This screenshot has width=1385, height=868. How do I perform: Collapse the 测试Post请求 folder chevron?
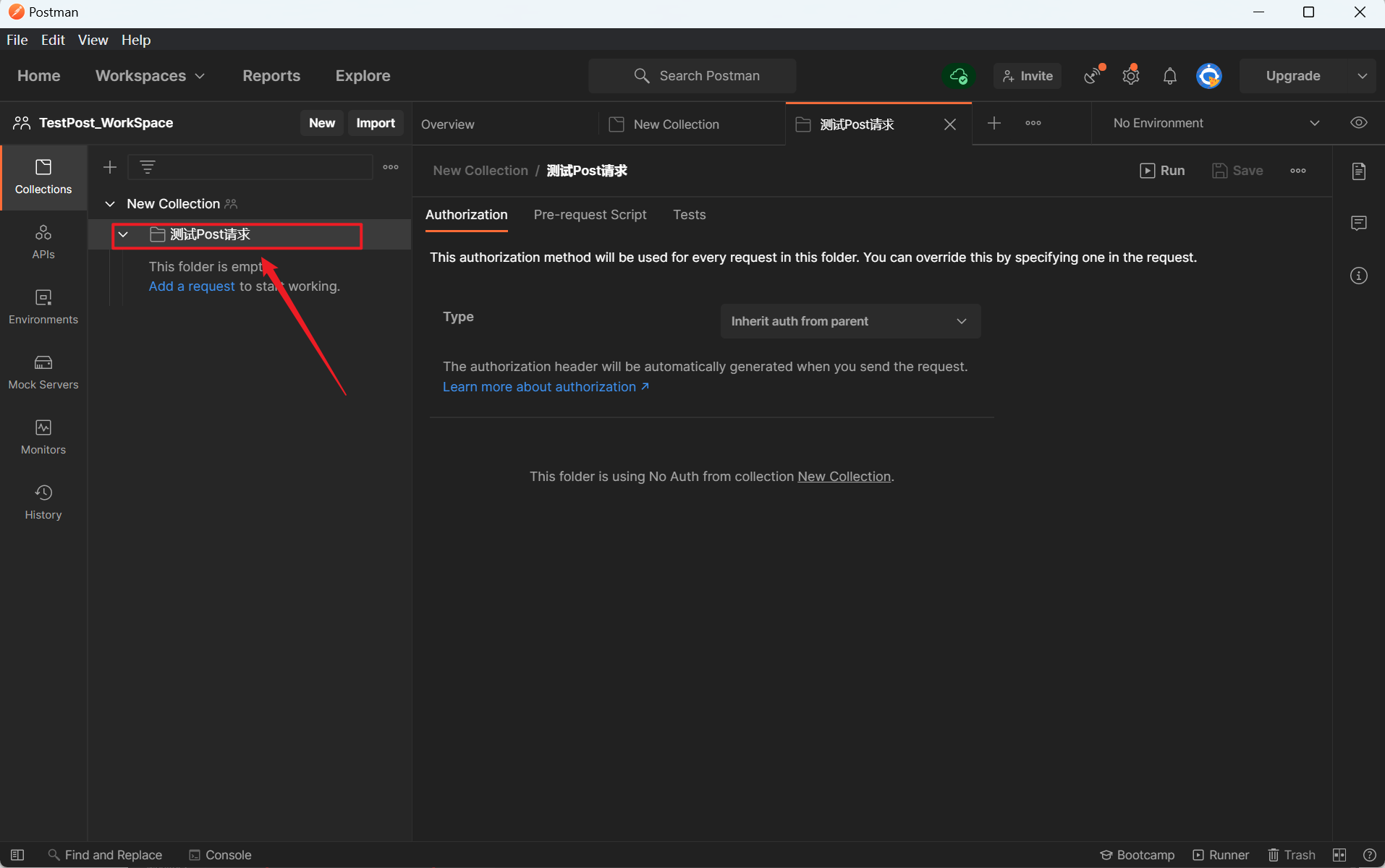click(124, 234)
